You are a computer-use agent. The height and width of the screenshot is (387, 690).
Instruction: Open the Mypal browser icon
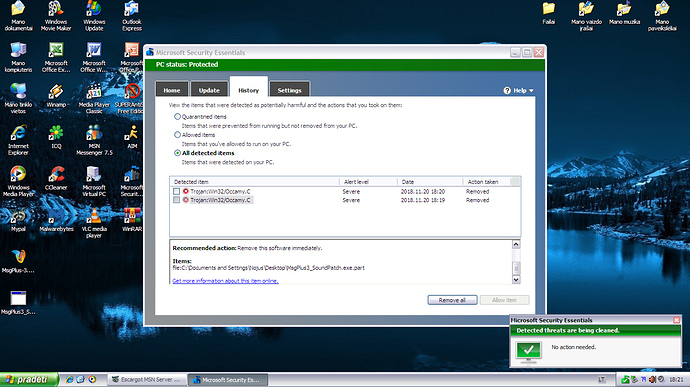coord(18,220)
